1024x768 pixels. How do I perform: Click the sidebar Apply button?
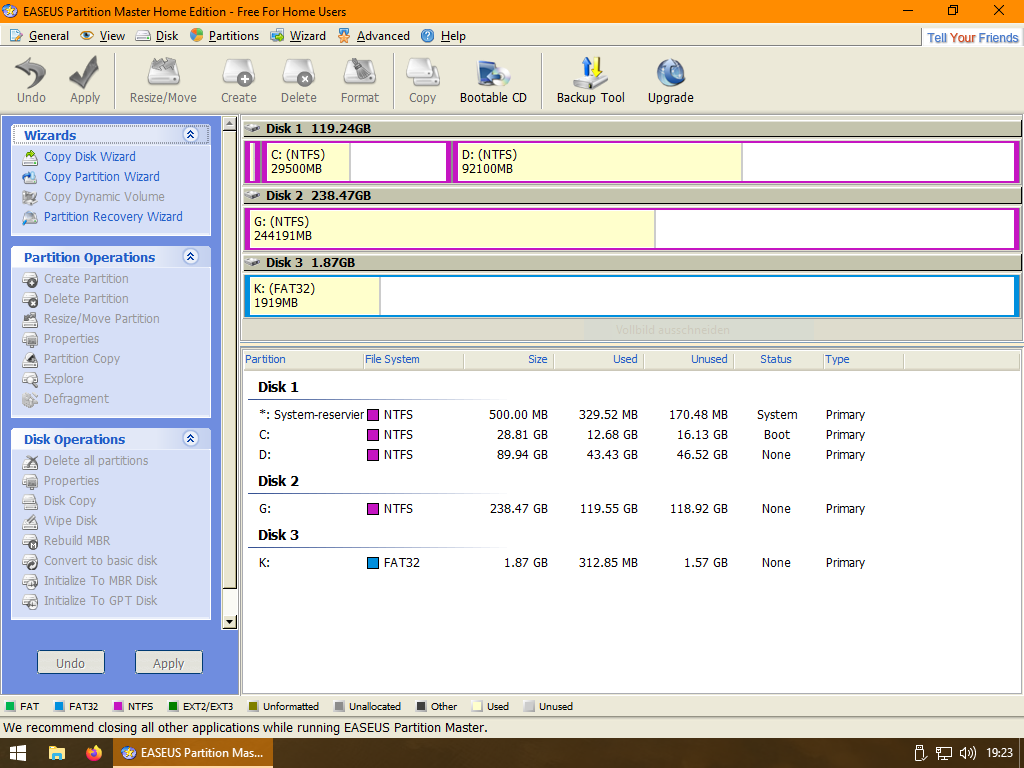[168, 663]
